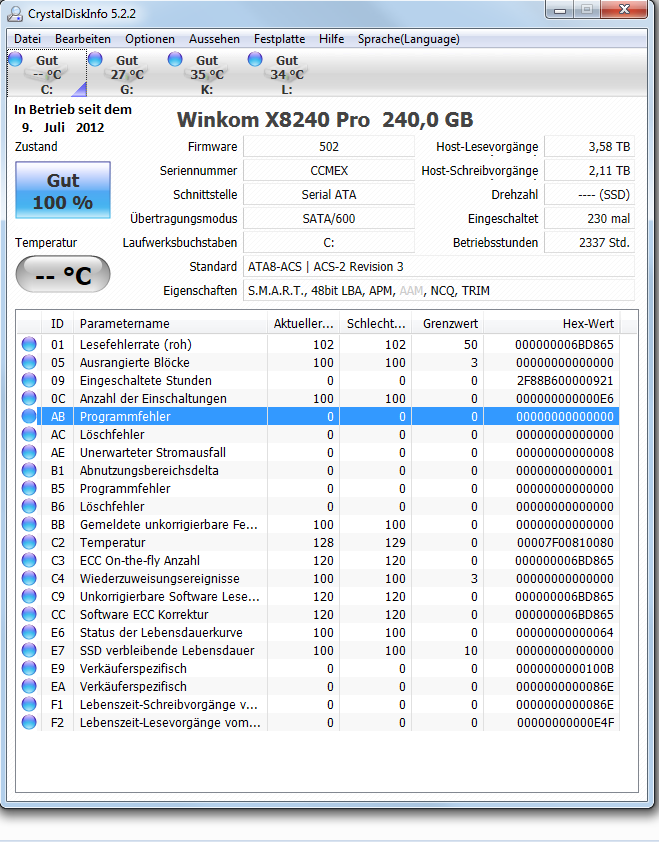Click the Firmware value 502

(x=329, y=147)
